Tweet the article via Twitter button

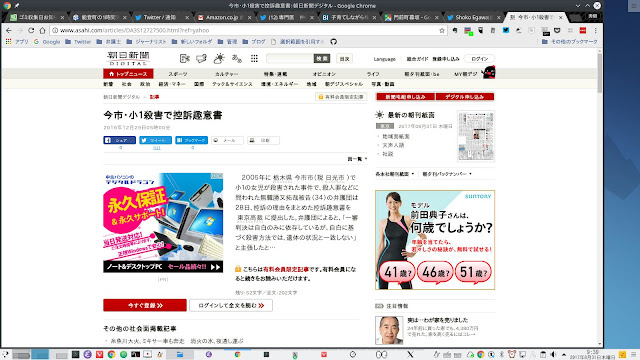pyautogui.click(x=156, y=140)
